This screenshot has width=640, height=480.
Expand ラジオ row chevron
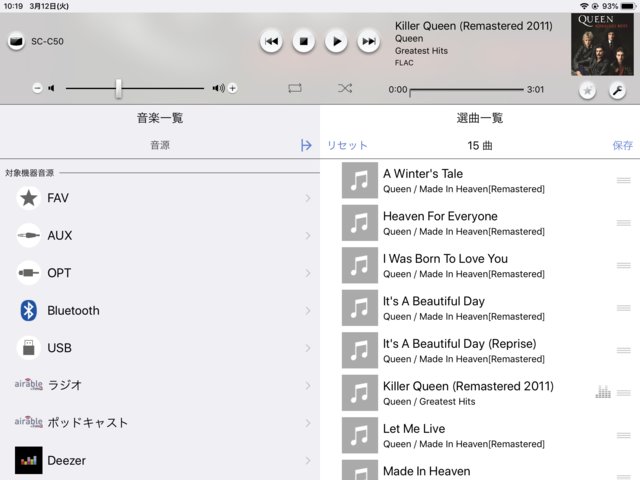click(x=308, y=386)
